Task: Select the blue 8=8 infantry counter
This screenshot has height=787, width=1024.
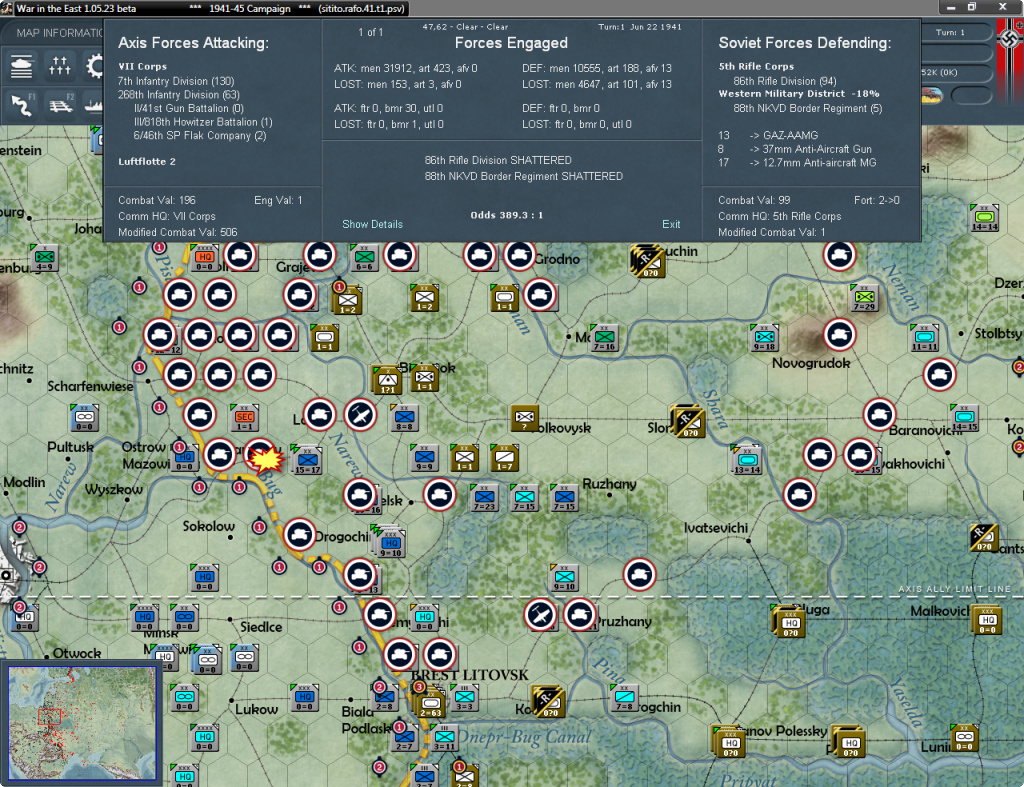Action: point(404,417)
